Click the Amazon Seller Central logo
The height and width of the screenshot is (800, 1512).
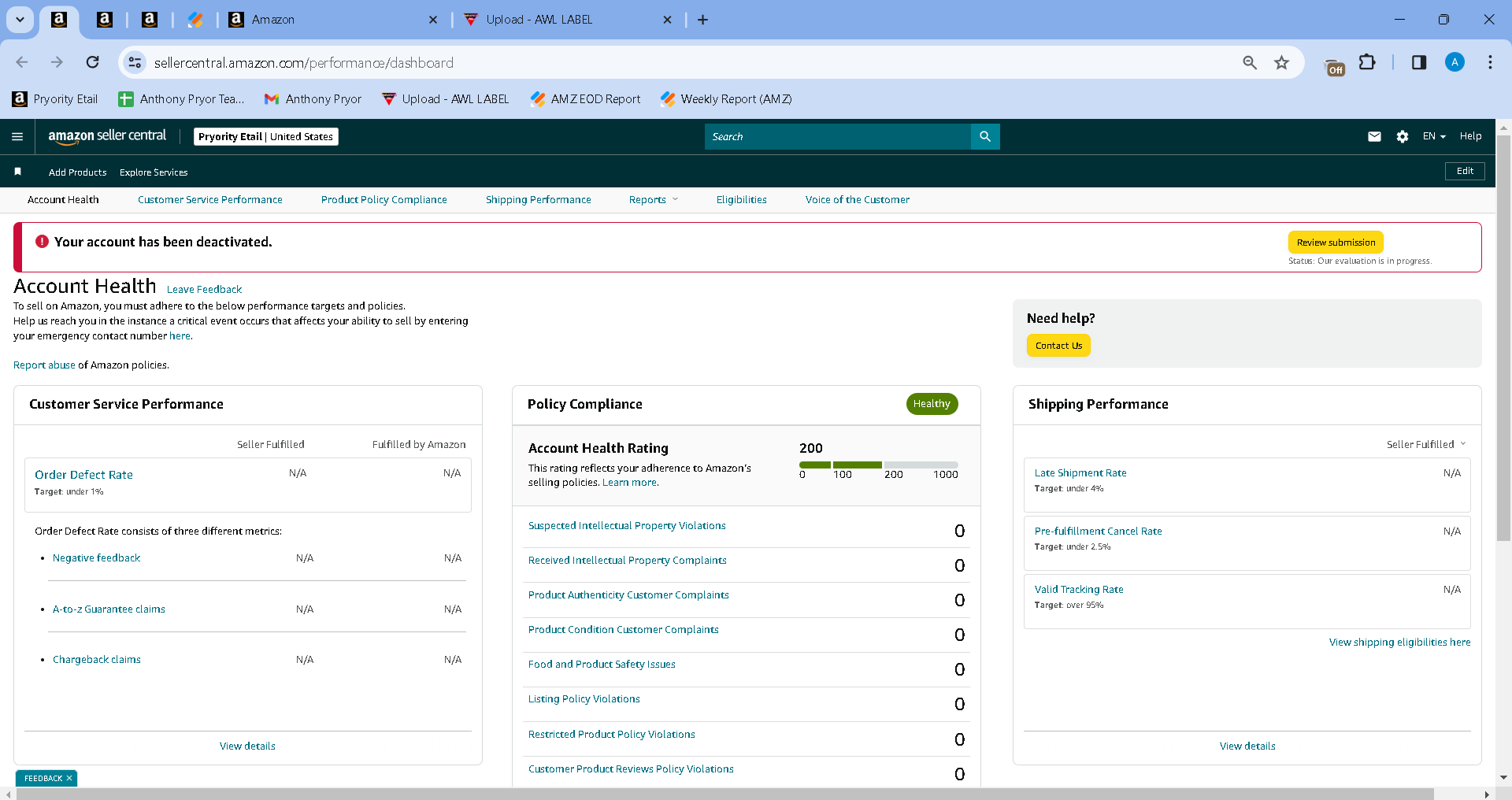coord(107,135)
